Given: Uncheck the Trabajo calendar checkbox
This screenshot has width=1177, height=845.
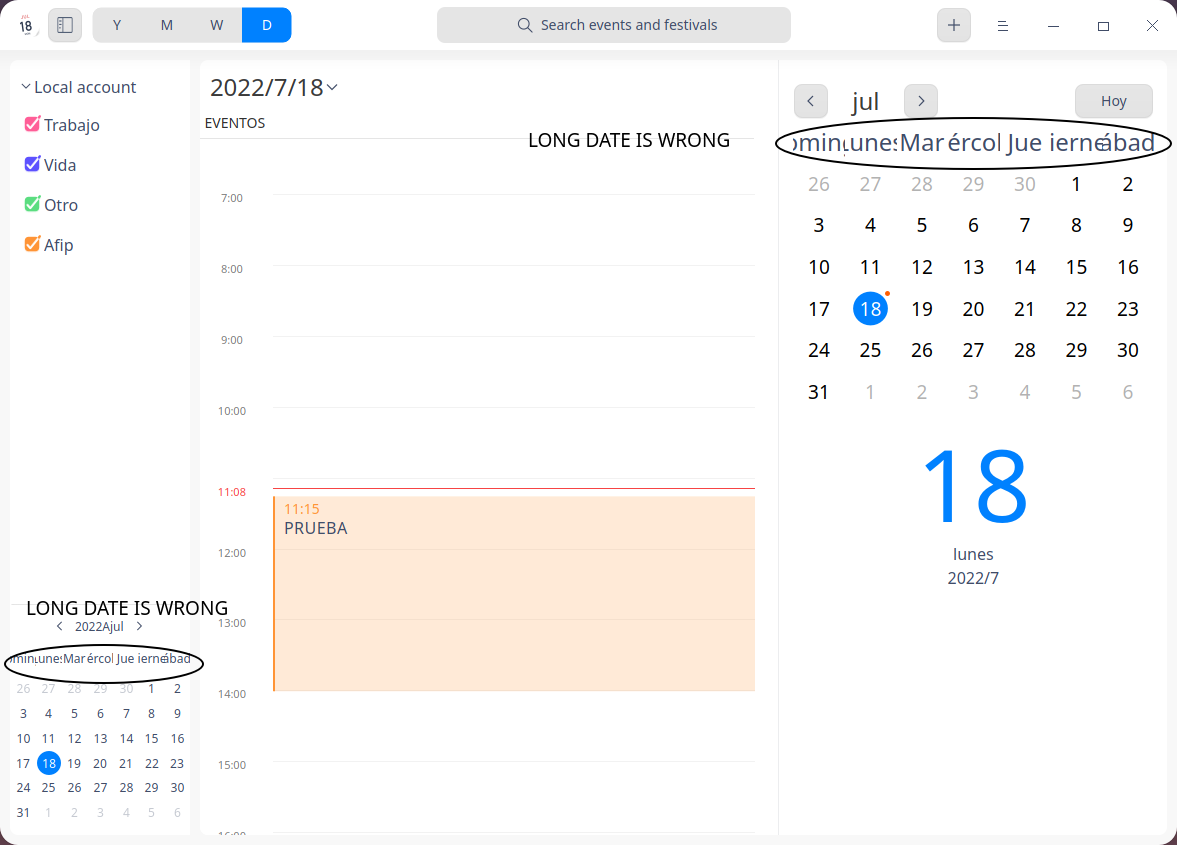Looking at the screenshot, I should coord(32,124).
